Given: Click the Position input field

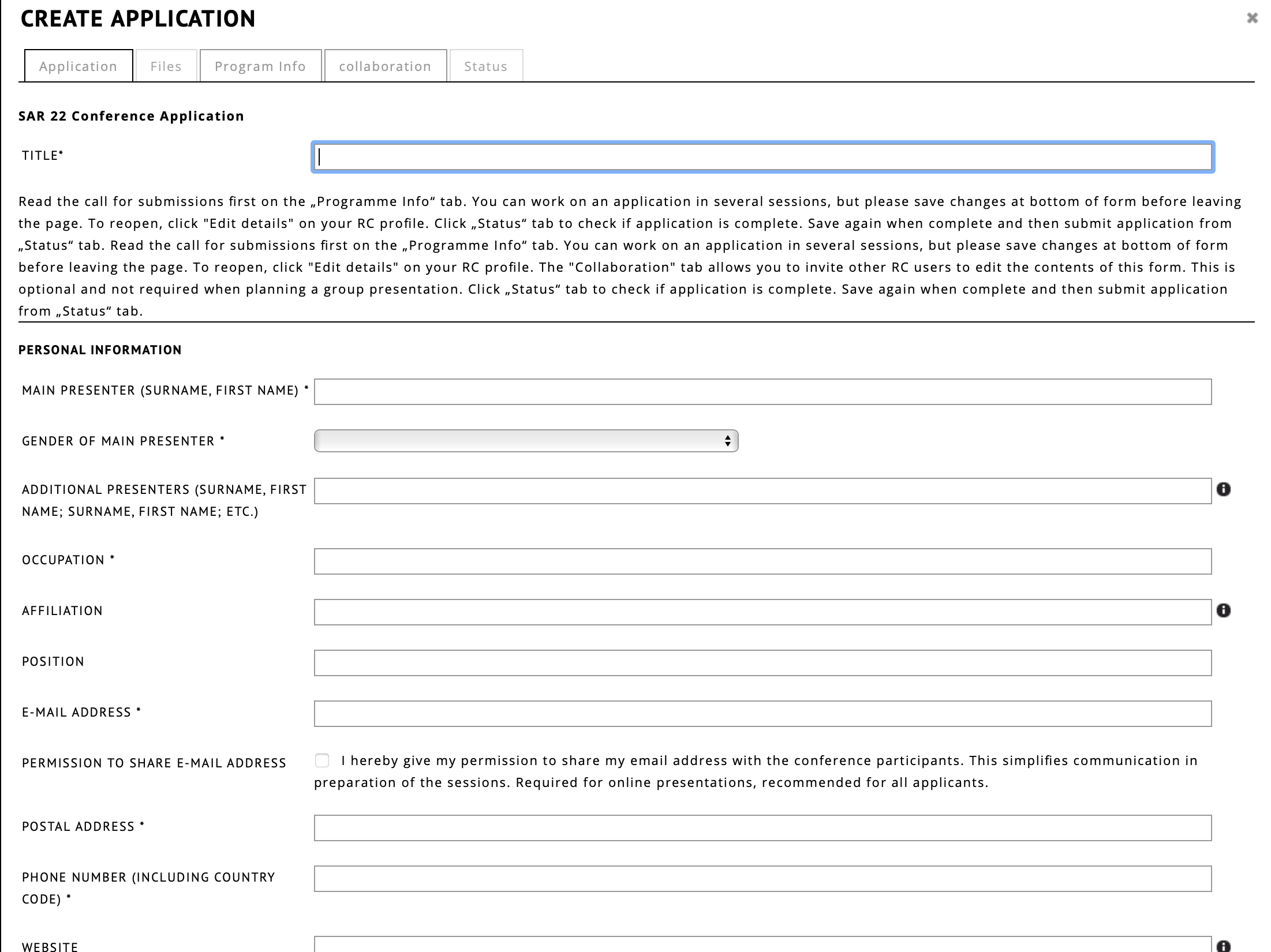Looking at the screenshot, I should 762,663.
